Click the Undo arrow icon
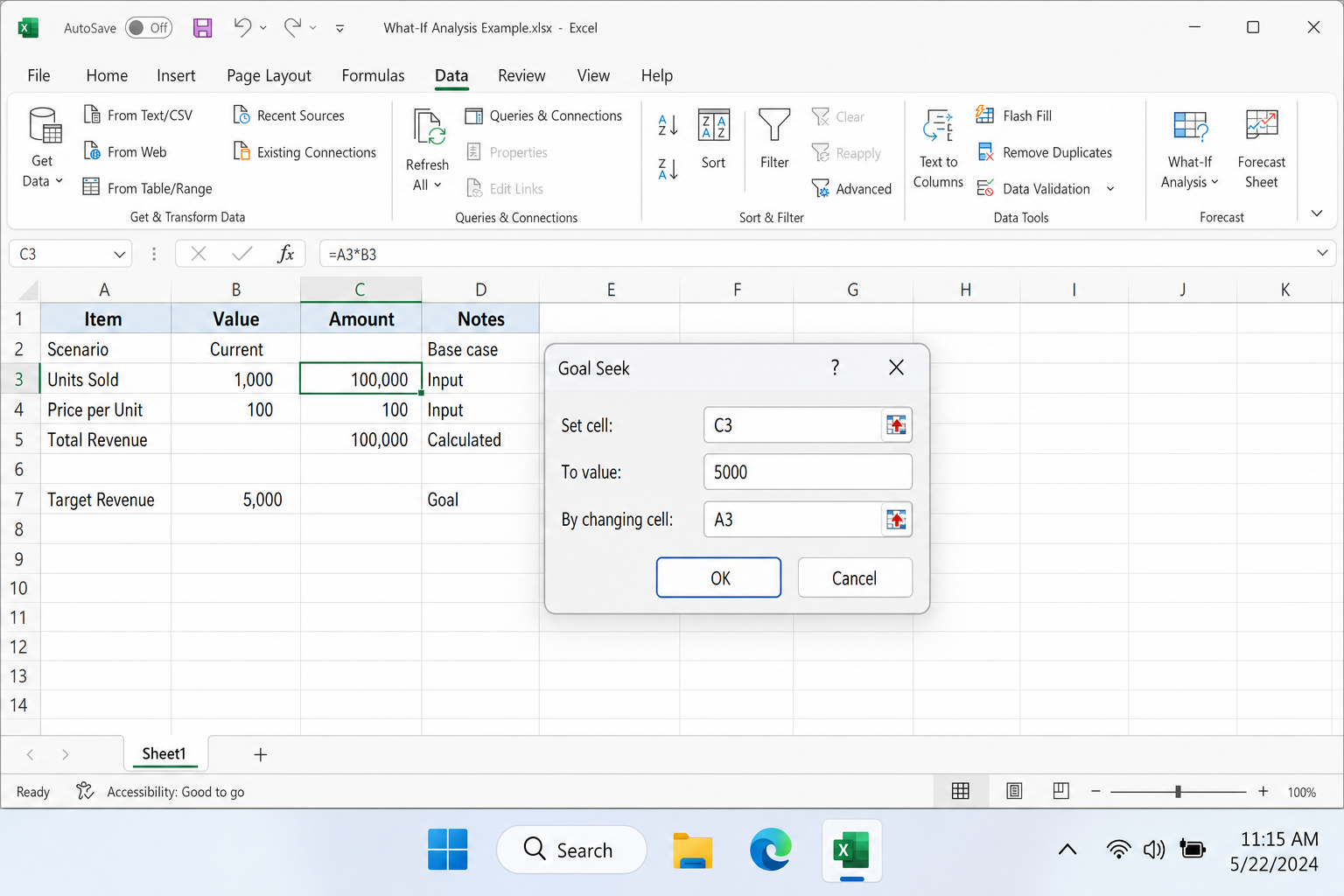1344x896 pixels. point(242,28)
